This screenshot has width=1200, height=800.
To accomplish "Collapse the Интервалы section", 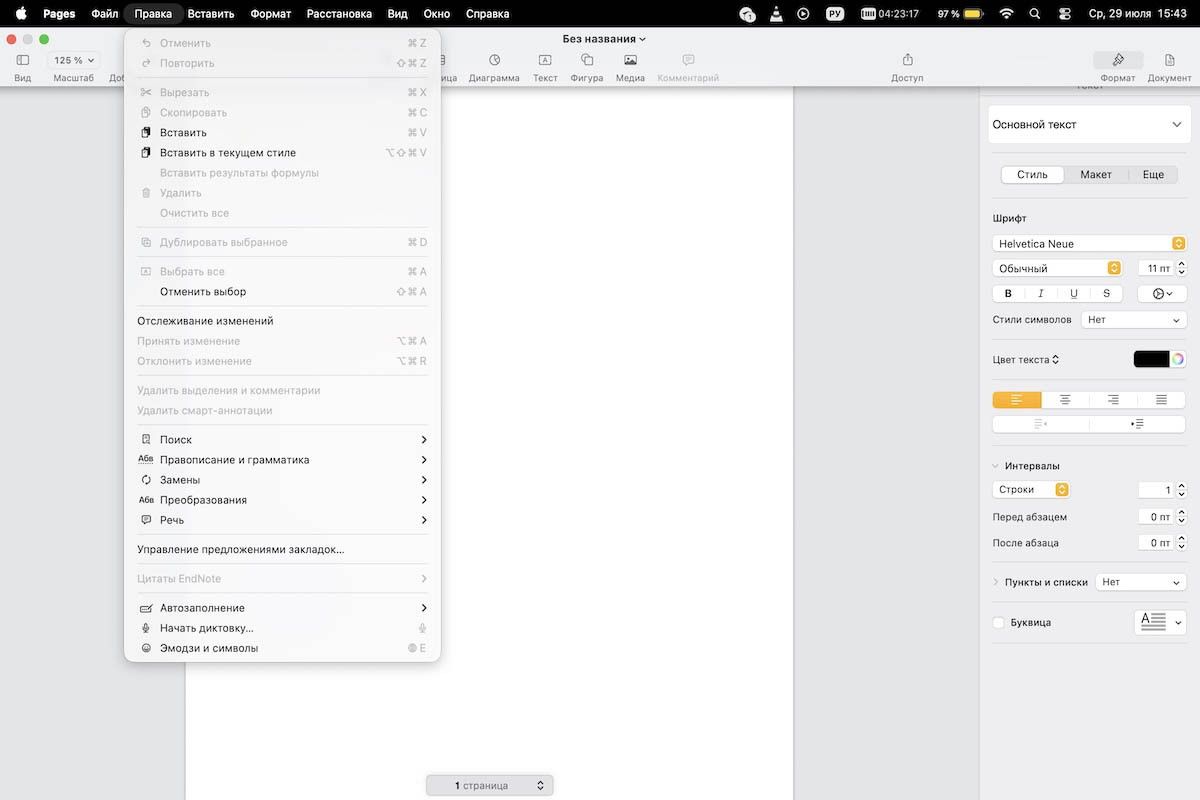I will 996,466.
